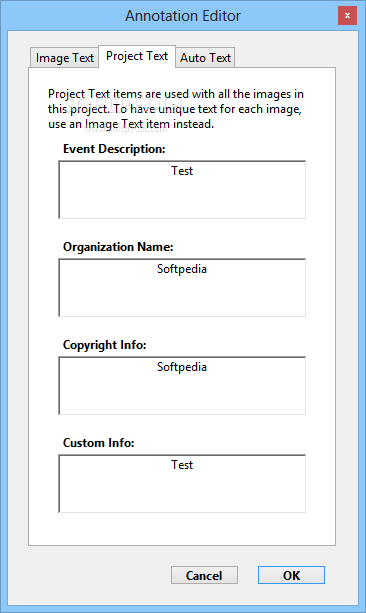Click the Copyright Info text box
Viewport: 366px width, 613px height.
tap(182, 386)
